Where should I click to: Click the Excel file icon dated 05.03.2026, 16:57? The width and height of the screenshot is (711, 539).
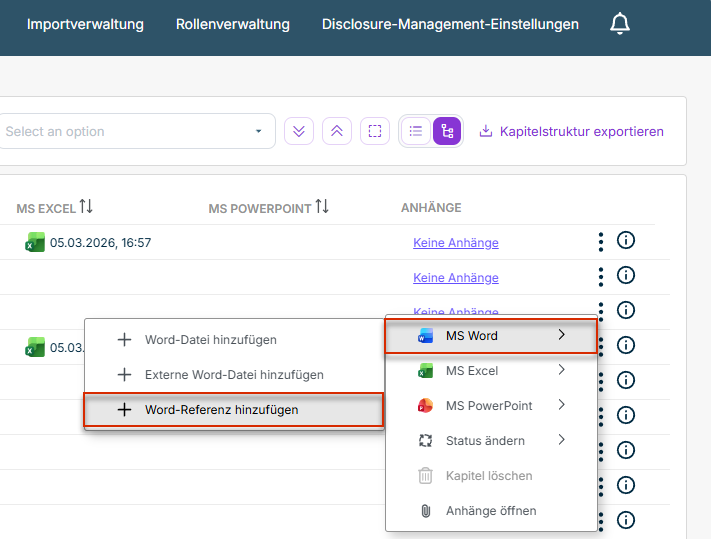(35, 242)
